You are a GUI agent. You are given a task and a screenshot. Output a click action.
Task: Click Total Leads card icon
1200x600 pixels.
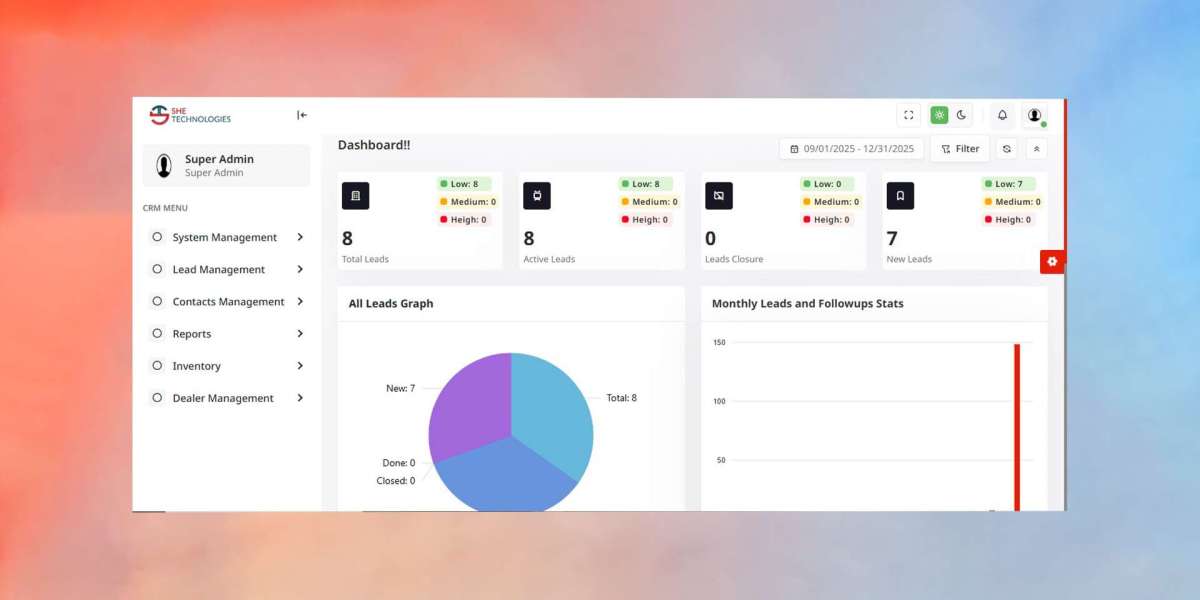(356, 196)
